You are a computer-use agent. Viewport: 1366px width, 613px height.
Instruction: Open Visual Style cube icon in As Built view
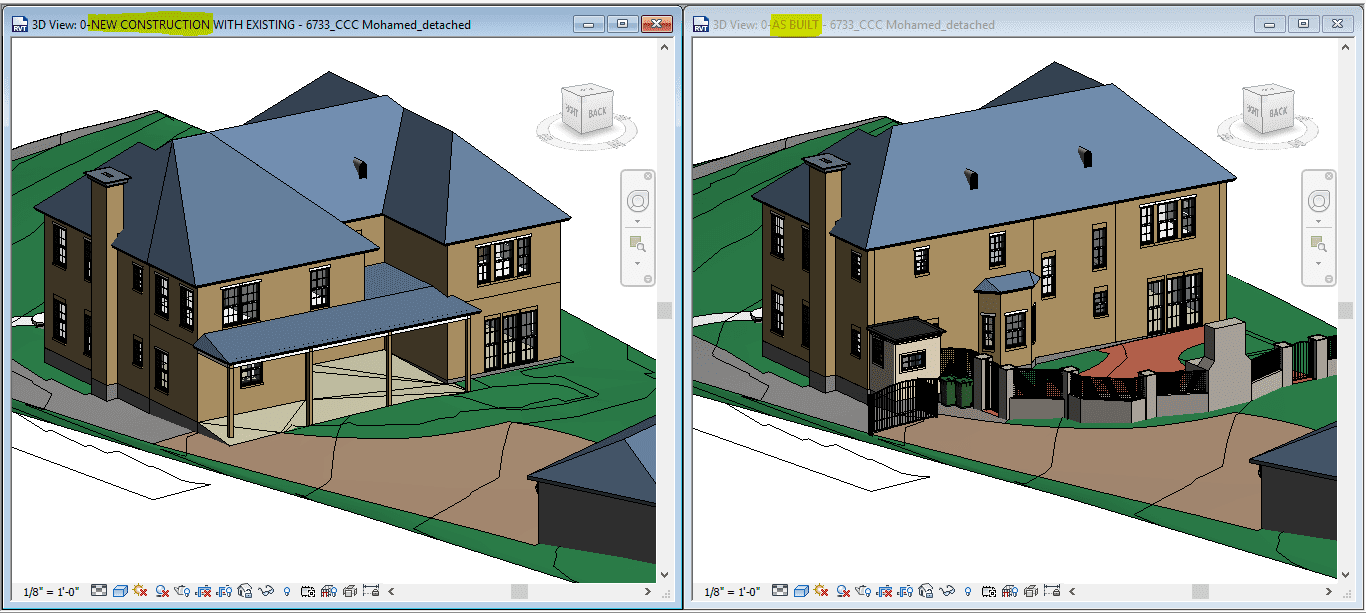point(801,592)
